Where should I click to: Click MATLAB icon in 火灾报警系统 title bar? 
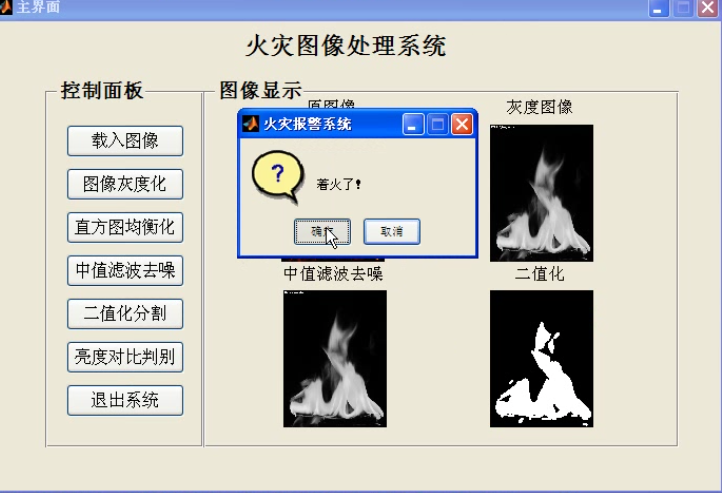coord(251,124)
